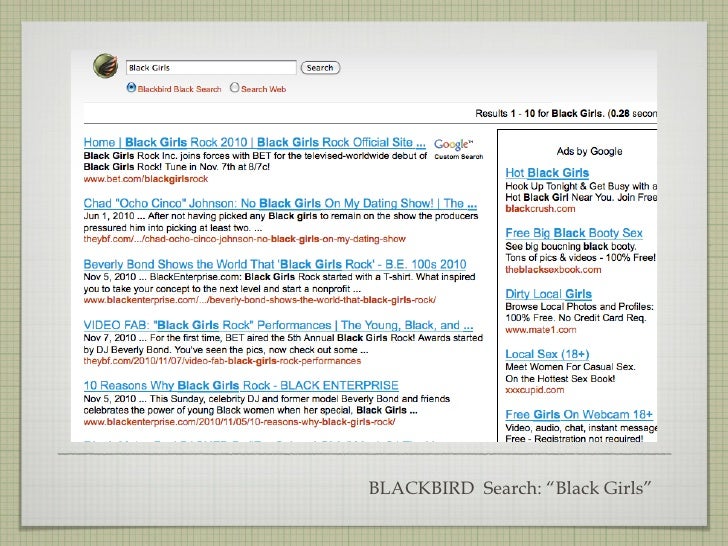Click blackenterprise.com 10-reasons-why URL text
Screen dimensions: 728x546
tap(240, 422)
